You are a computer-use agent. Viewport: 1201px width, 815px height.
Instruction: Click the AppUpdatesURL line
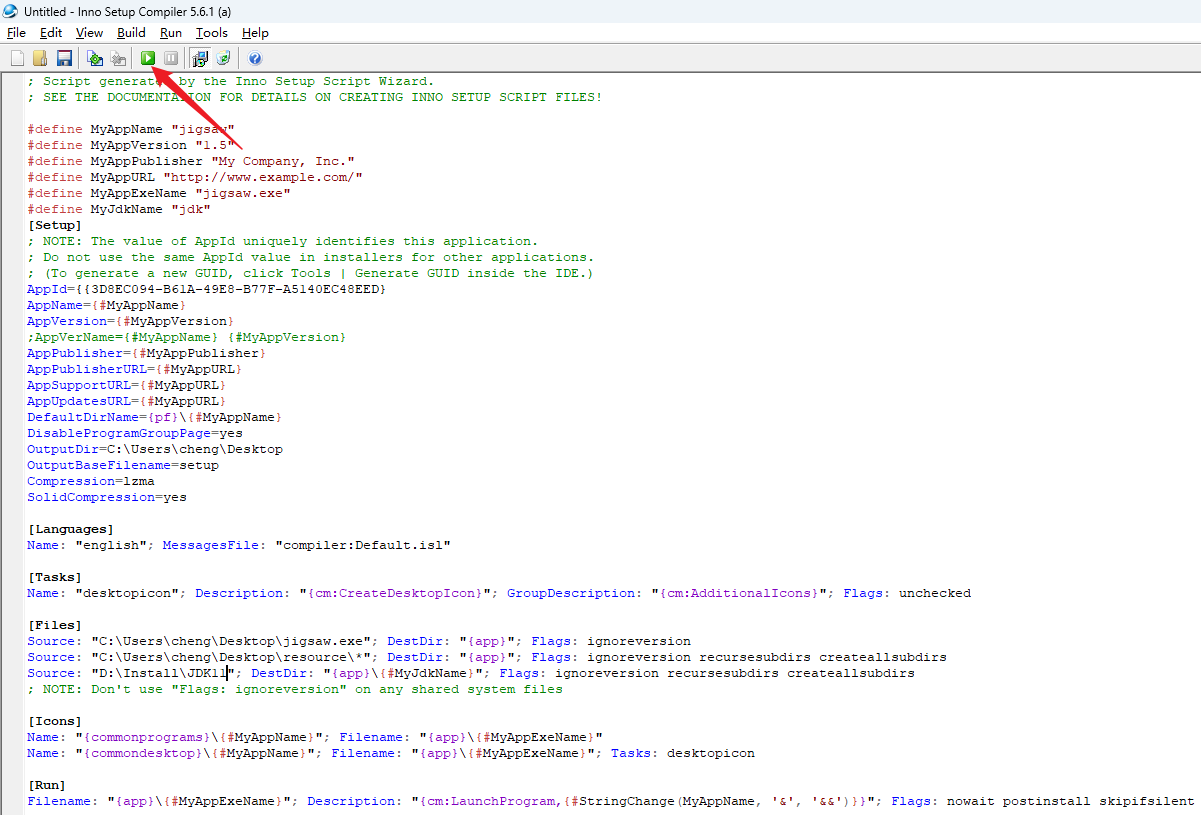(127, 401)
